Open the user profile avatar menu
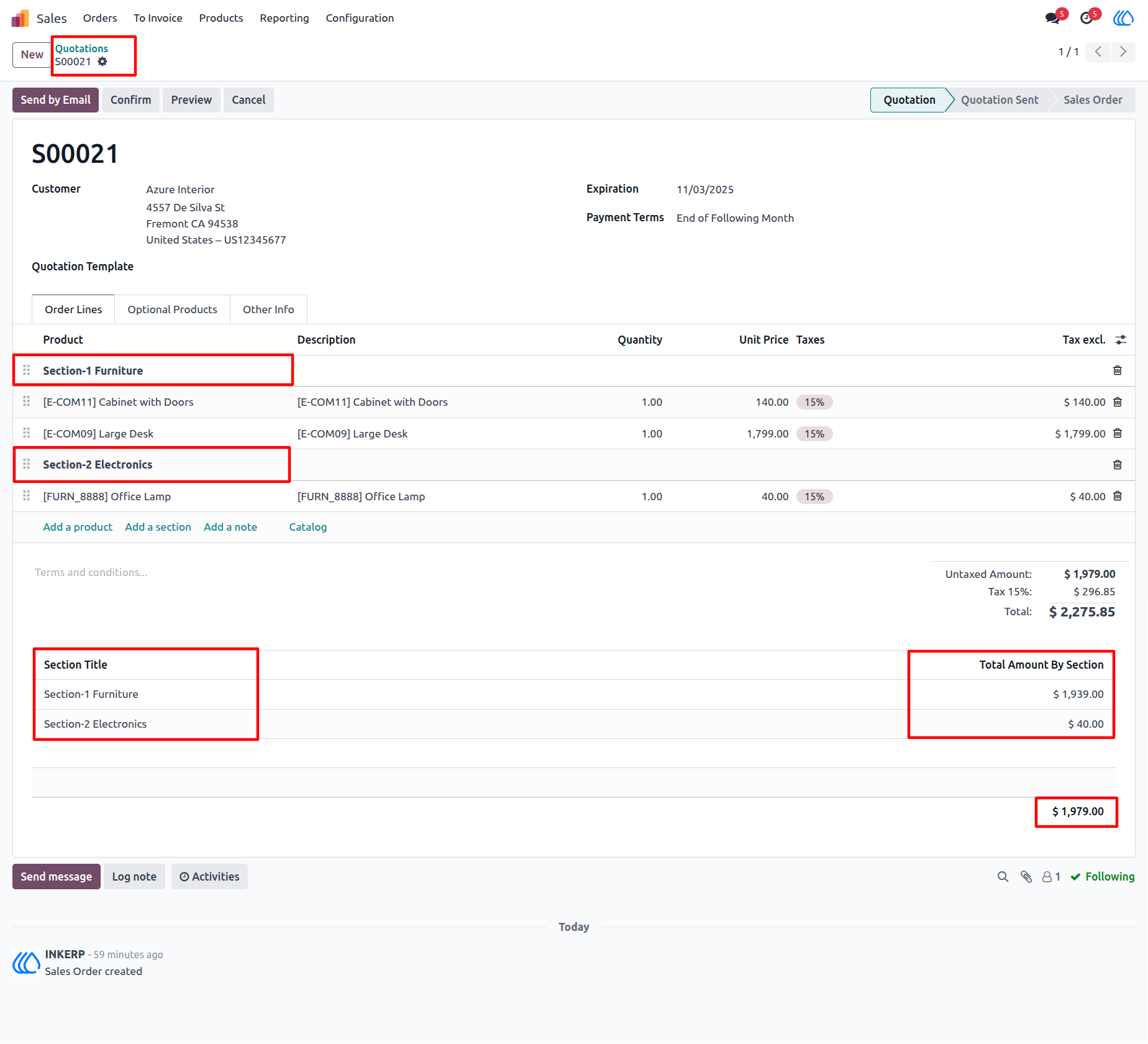 [x=1123, y=18]
